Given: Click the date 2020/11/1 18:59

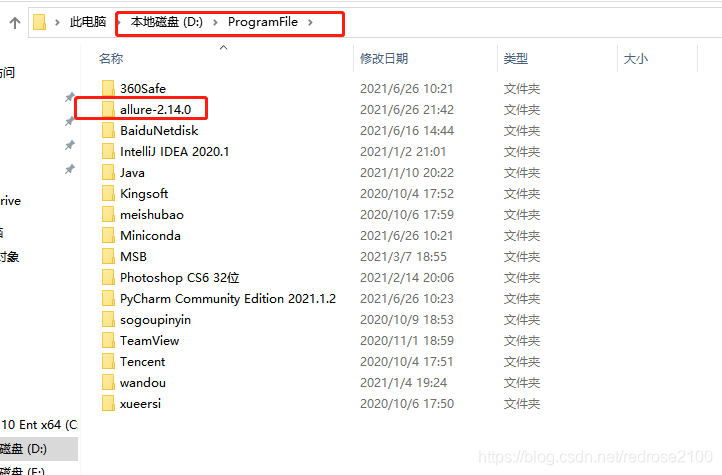Looking at the screenshot, I should pos(407,341).
